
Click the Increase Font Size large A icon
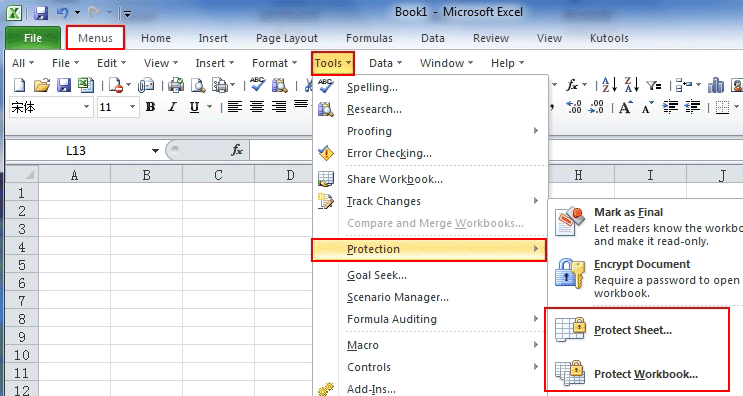coord(625,108)
